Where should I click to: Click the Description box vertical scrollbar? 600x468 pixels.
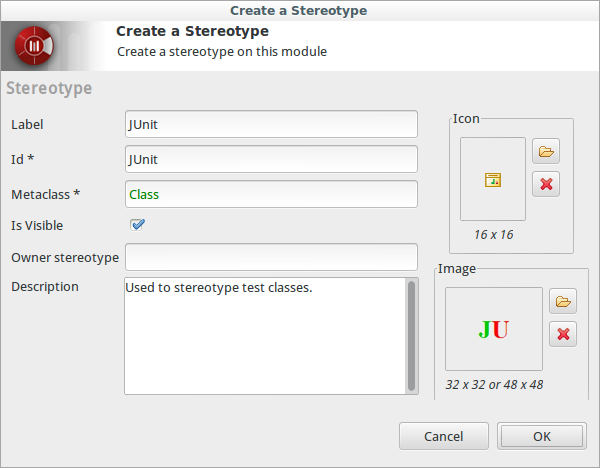click(x=411, y=335)
